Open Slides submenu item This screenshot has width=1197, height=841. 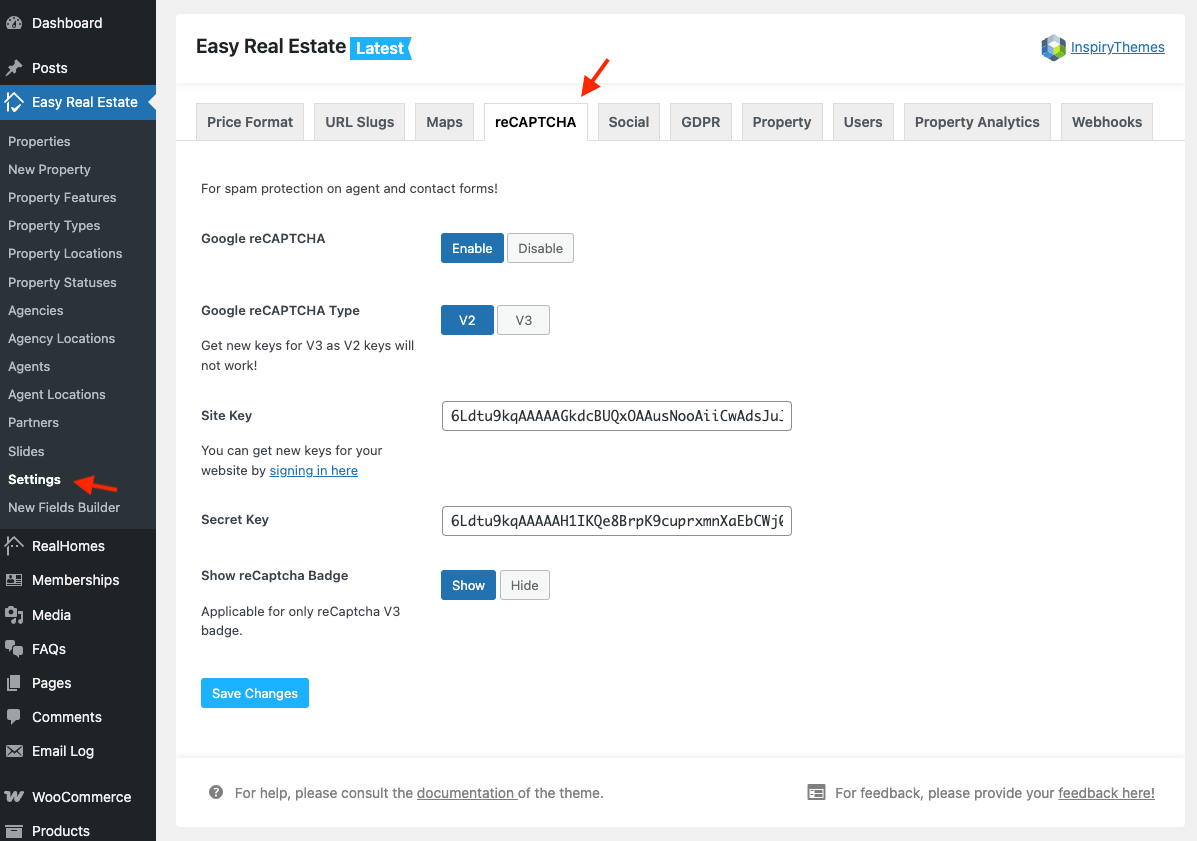pos(26,451)
